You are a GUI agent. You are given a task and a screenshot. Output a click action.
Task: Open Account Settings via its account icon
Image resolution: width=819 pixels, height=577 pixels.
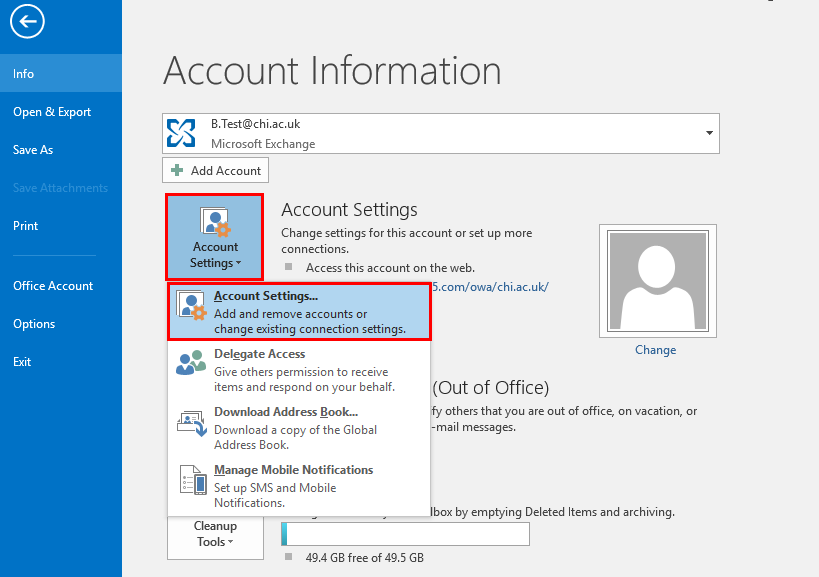coord(214,222)
